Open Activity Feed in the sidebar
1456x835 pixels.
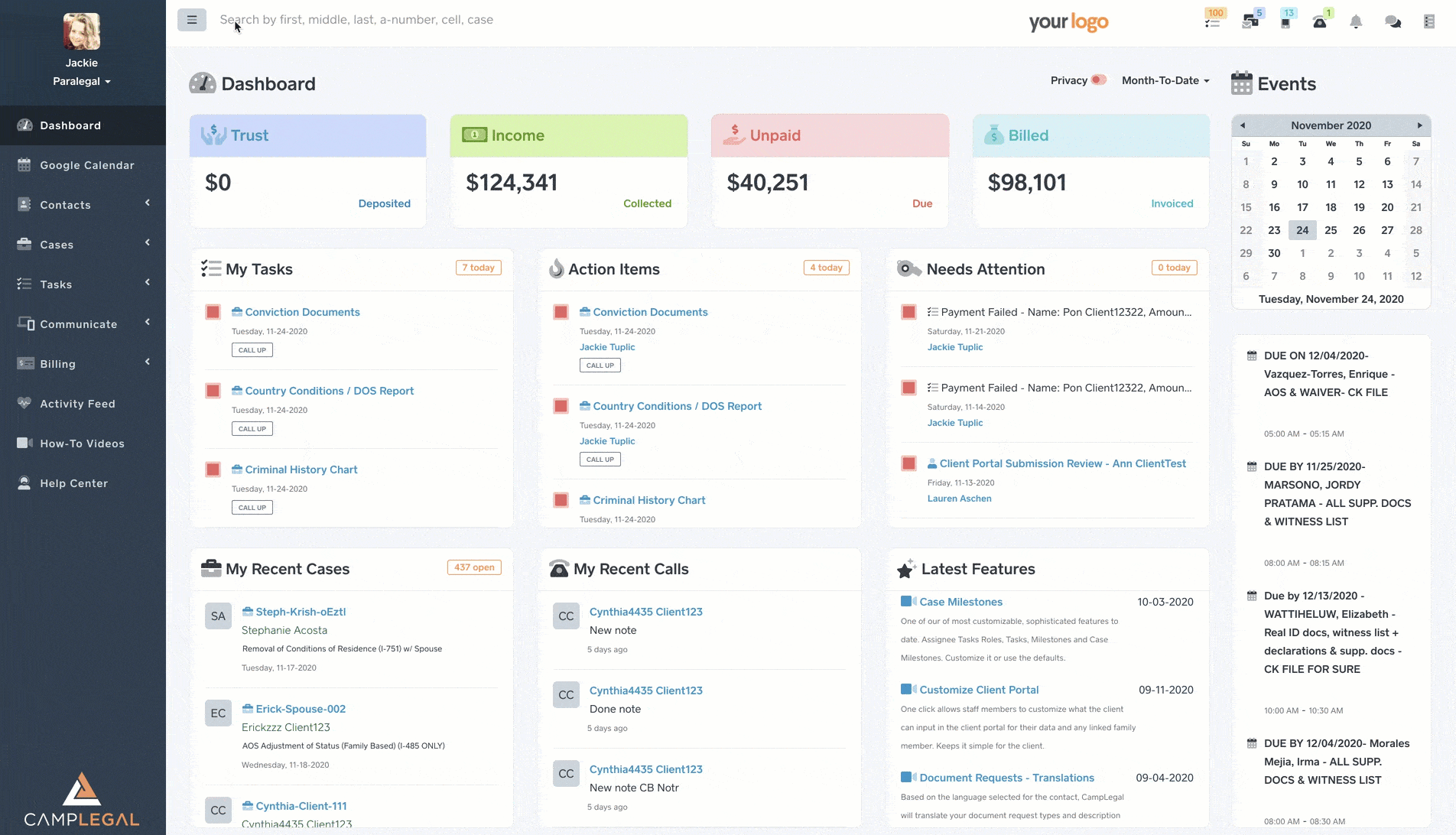(x=77, y=404)
